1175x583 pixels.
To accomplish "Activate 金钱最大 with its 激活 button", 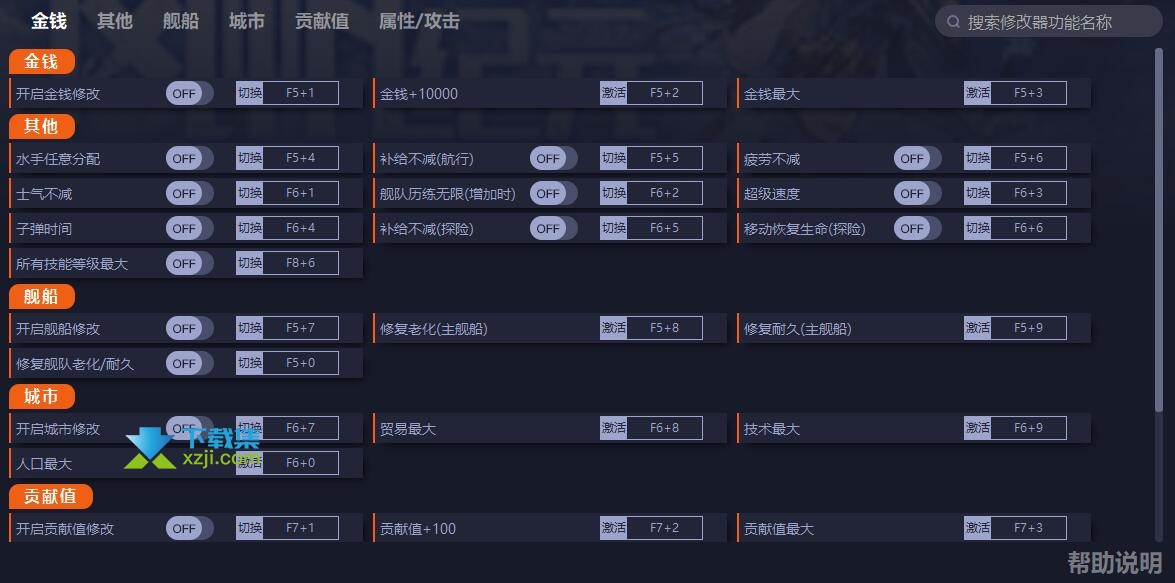I will point(977,93).
